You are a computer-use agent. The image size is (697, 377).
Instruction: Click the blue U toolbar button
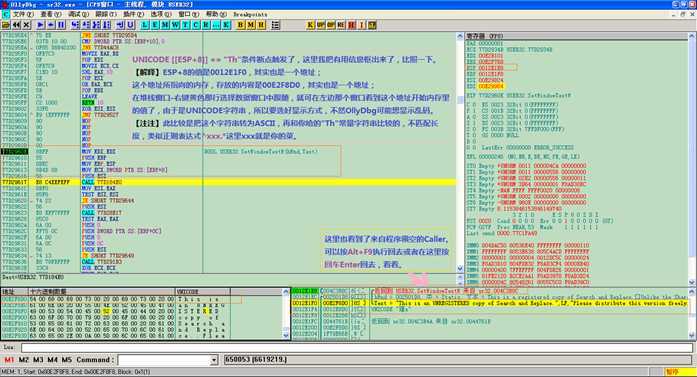(x=130, y=25)
